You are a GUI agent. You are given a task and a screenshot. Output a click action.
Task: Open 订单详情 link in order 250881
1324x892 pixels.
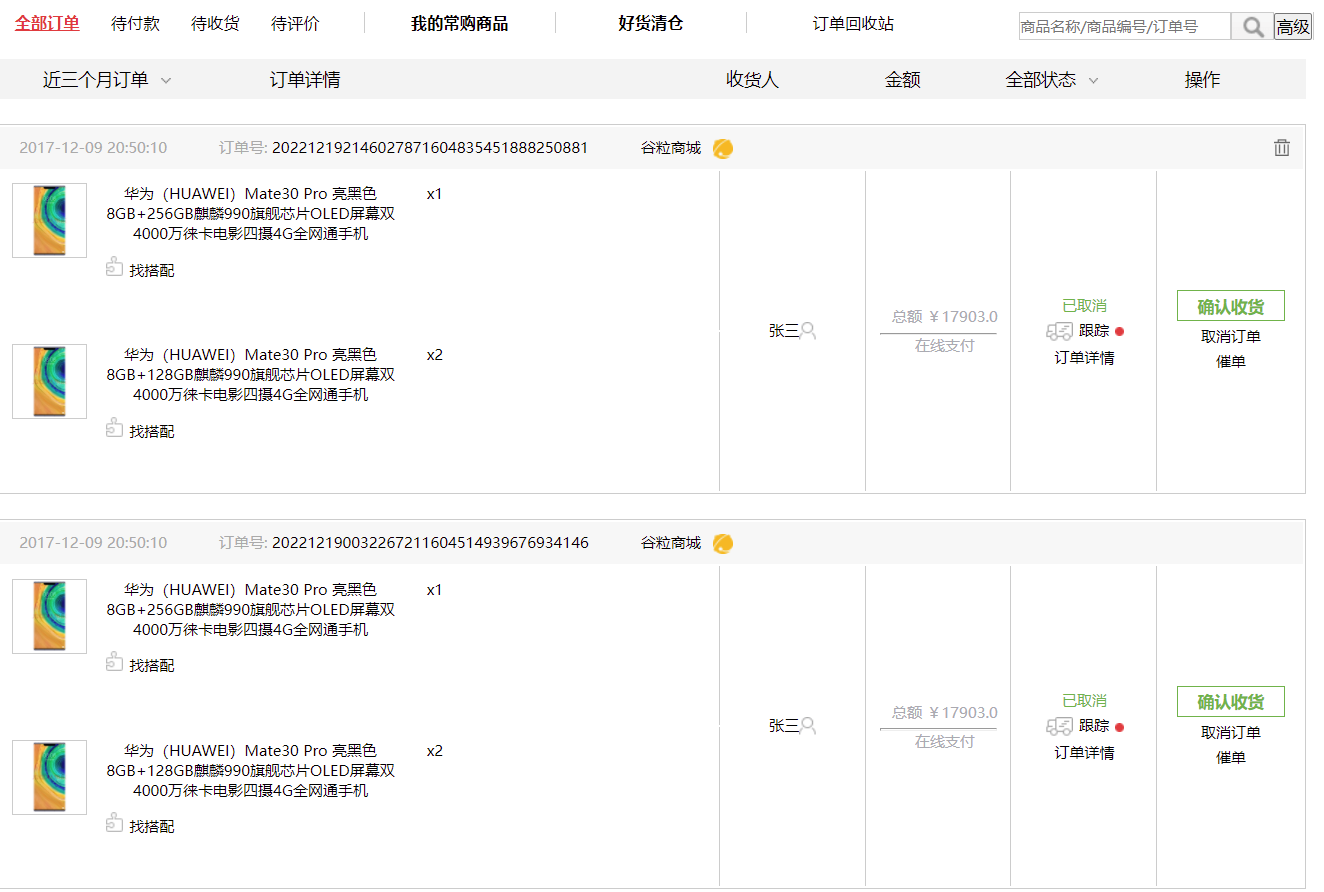1084,358
